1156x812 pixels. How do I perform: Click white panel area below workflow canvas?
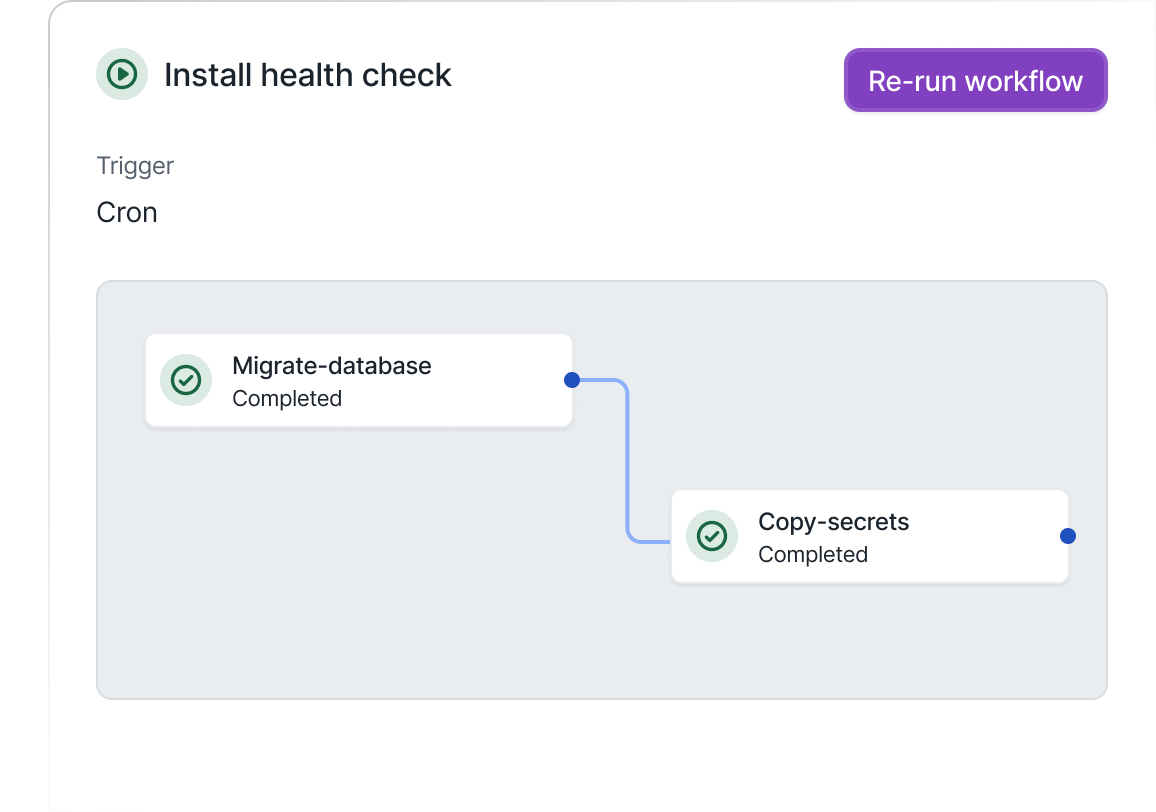coord(600,755)
